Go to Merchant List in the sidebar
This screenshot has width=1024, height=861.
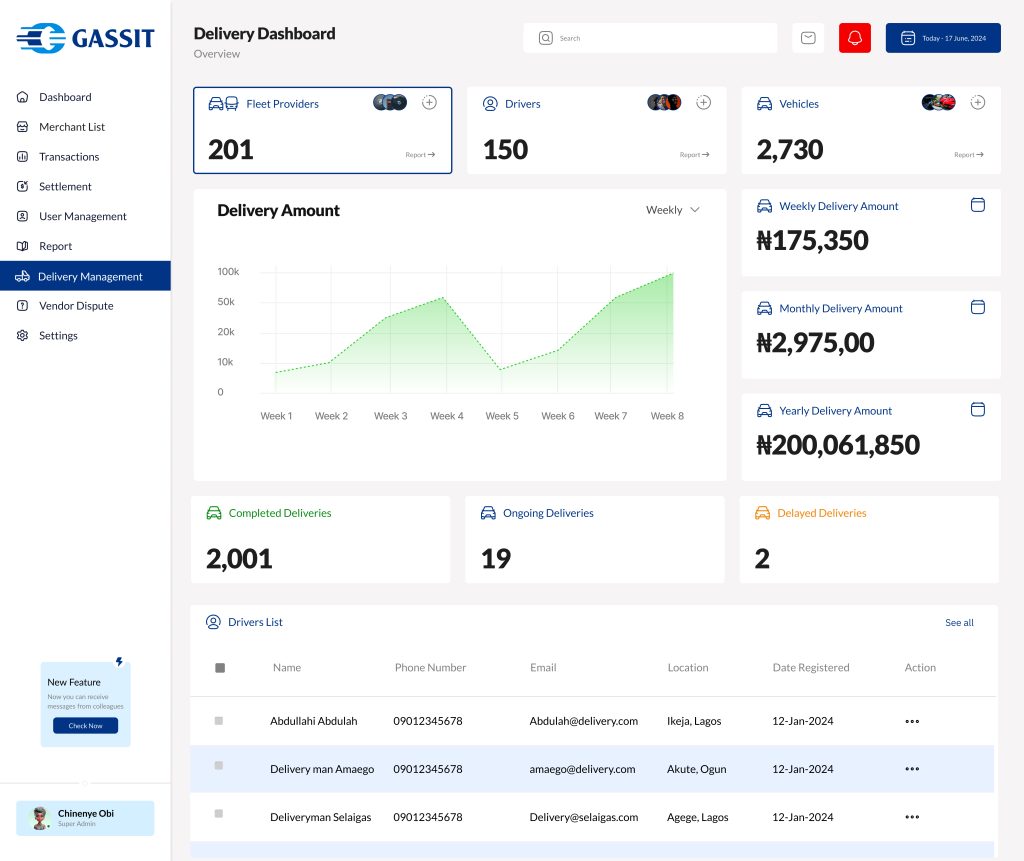coord(71,127)
